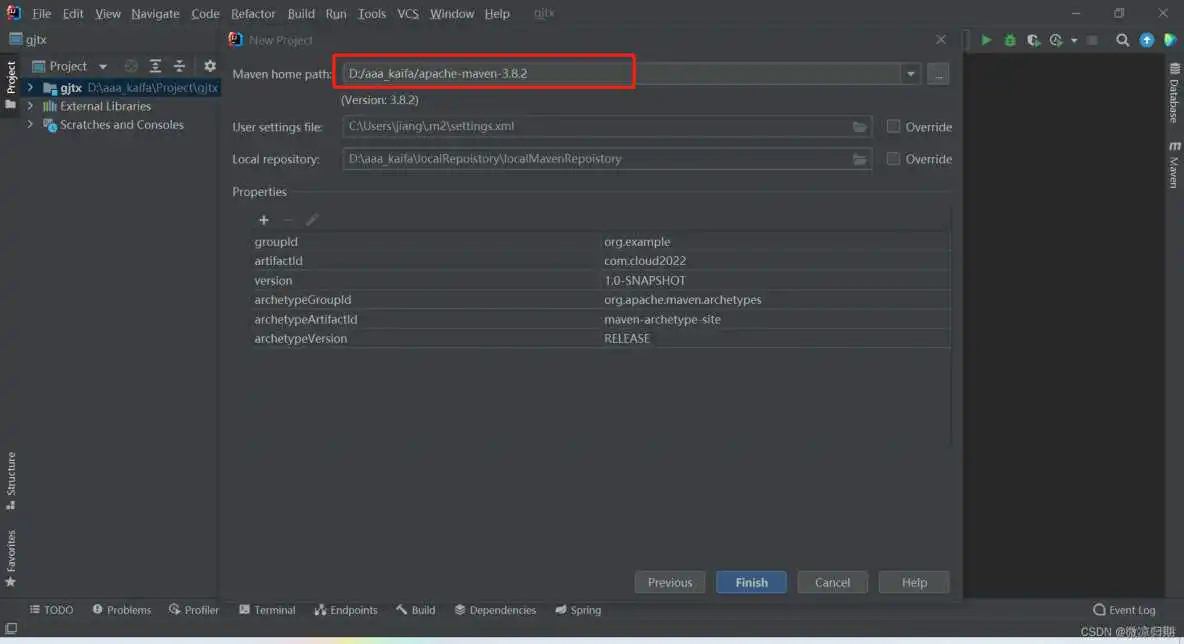Click the Finish button
This screenshot has height=644, width=1184.
click(x=751, y=582)
